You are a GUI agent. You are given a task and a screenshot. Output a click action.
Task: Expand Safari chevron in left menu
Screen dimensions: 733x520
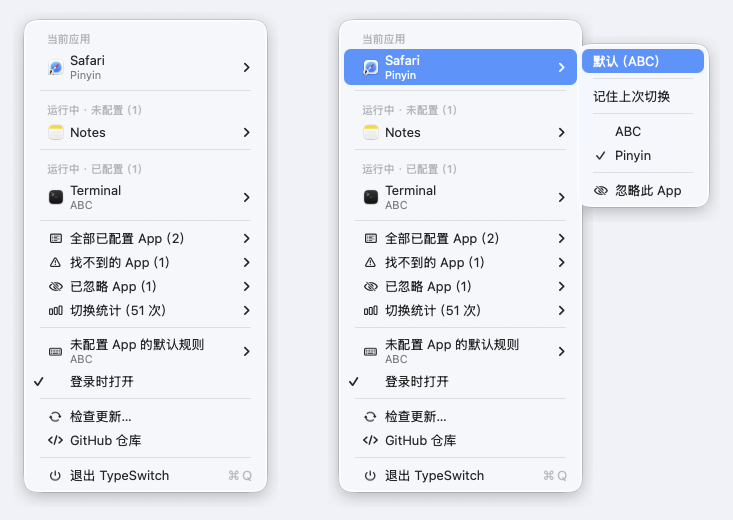(246, 67)
